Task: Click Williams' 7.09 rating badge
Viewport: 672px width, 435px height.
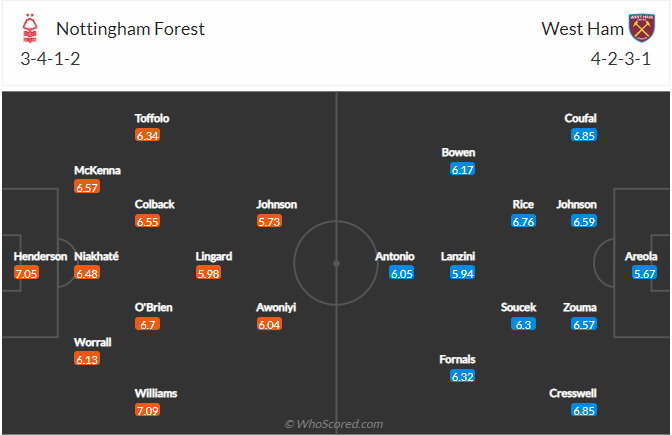Action: tap(148, 410)
